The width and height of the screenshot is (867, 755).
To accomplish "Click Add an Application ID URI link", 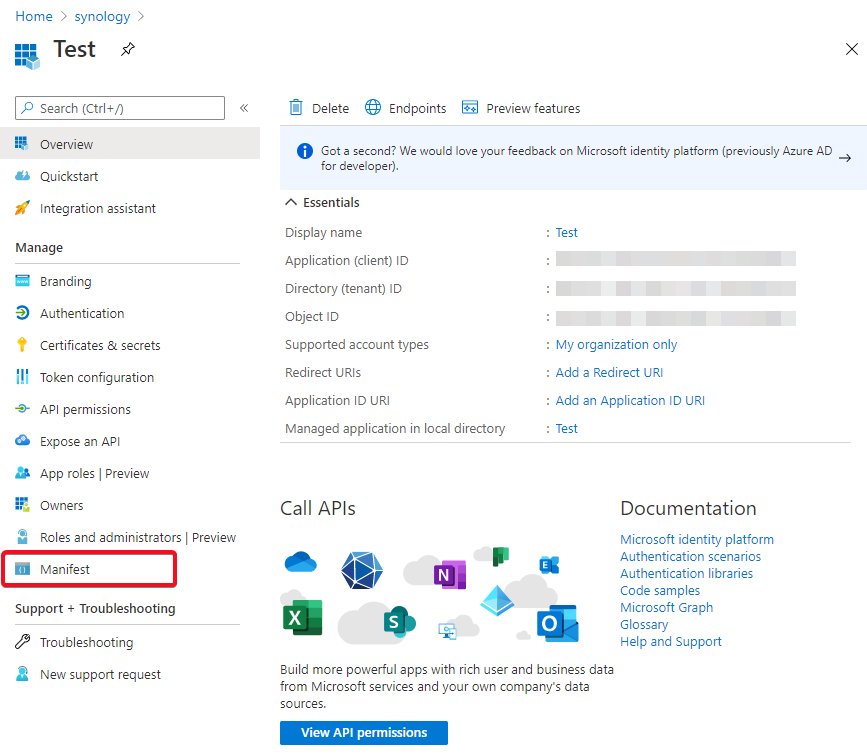I will [630, 400].
